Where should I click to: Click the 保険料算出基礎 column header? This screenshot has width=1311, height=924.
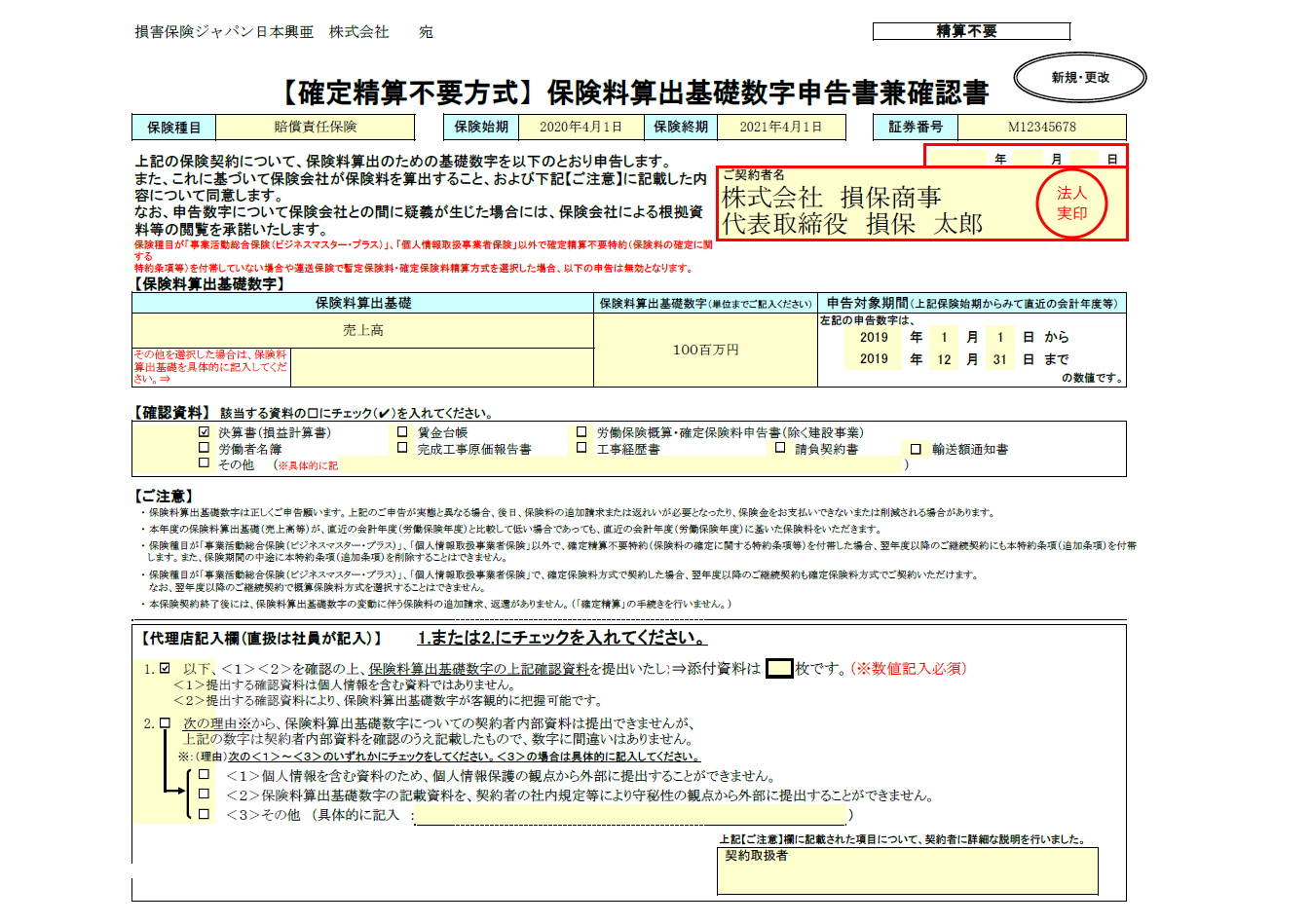(362, 304)
